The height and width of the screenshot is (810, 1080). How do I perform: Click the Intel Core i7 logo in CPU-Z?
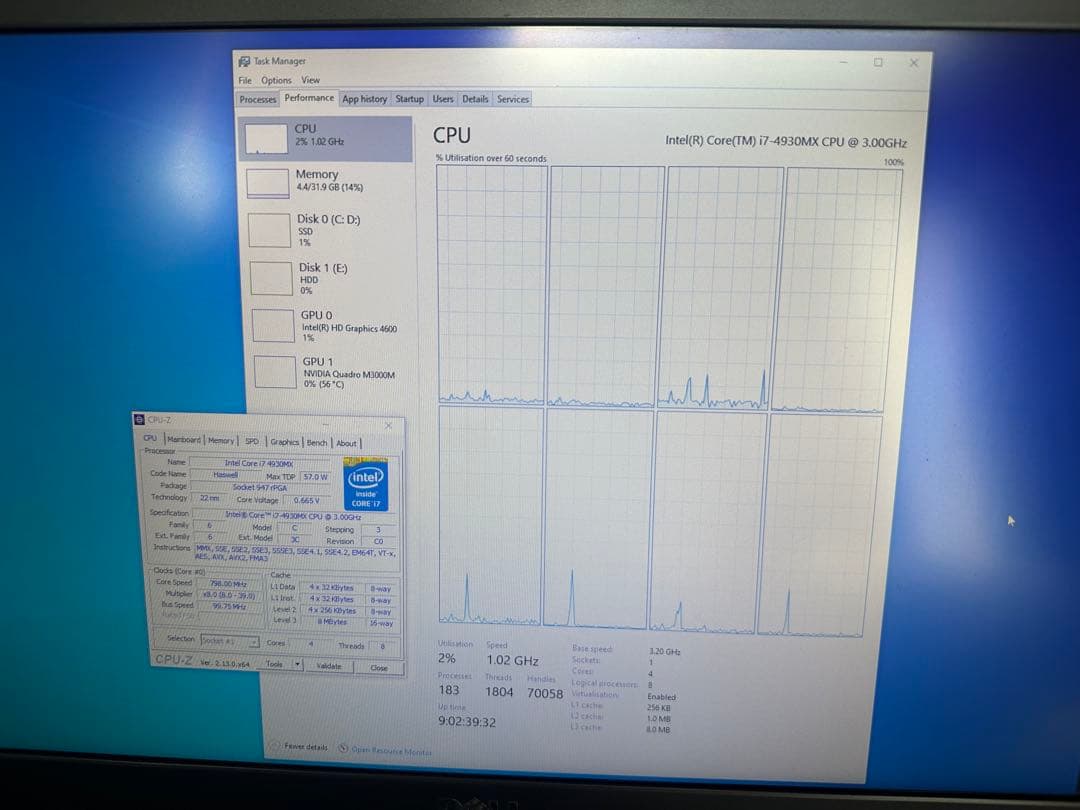pos(366,479)
